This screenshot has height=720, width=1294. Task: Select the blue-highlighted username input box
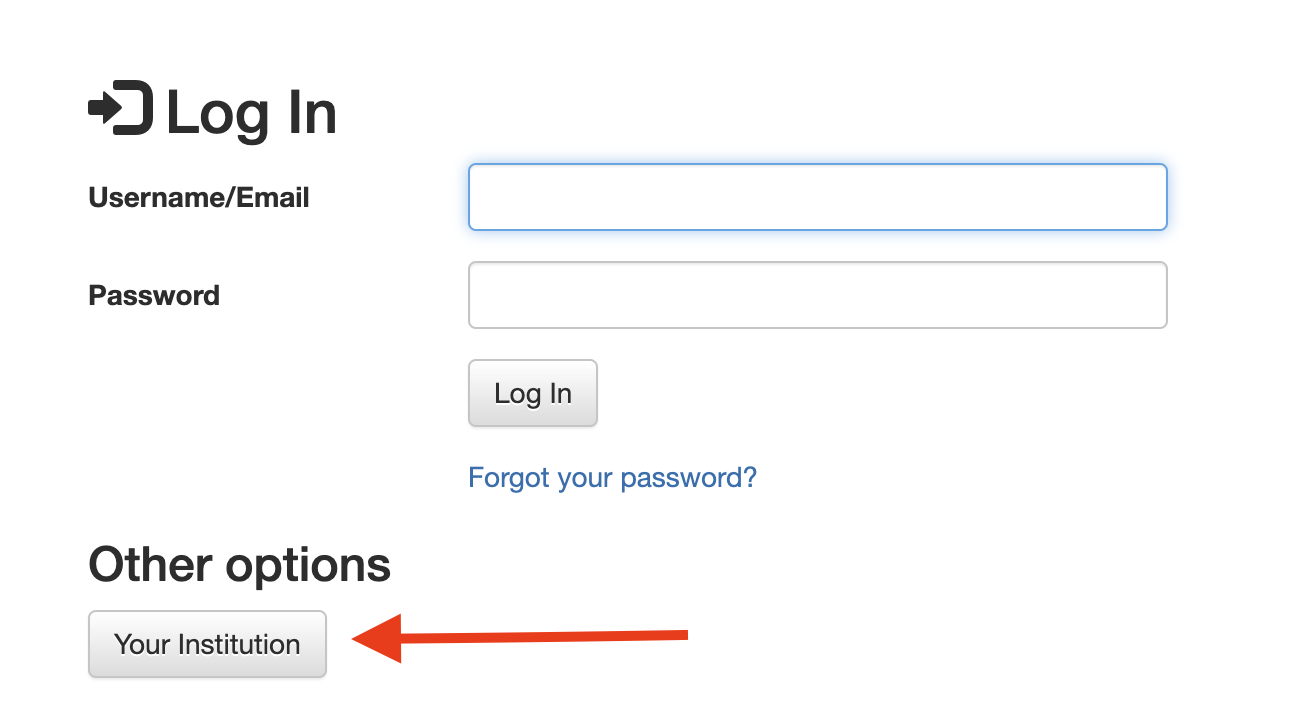[x=818, y=197]
